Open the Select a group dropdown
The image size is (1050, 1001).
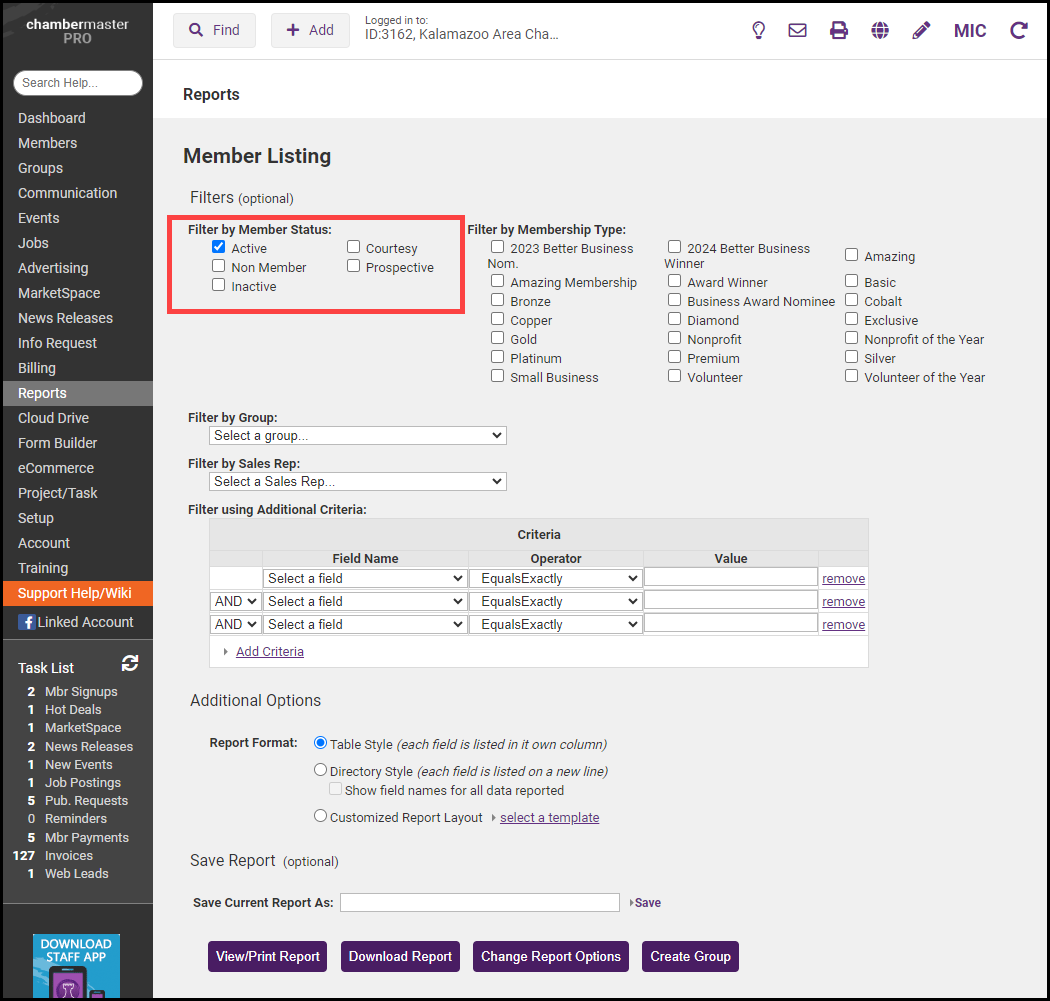[358, 435]
